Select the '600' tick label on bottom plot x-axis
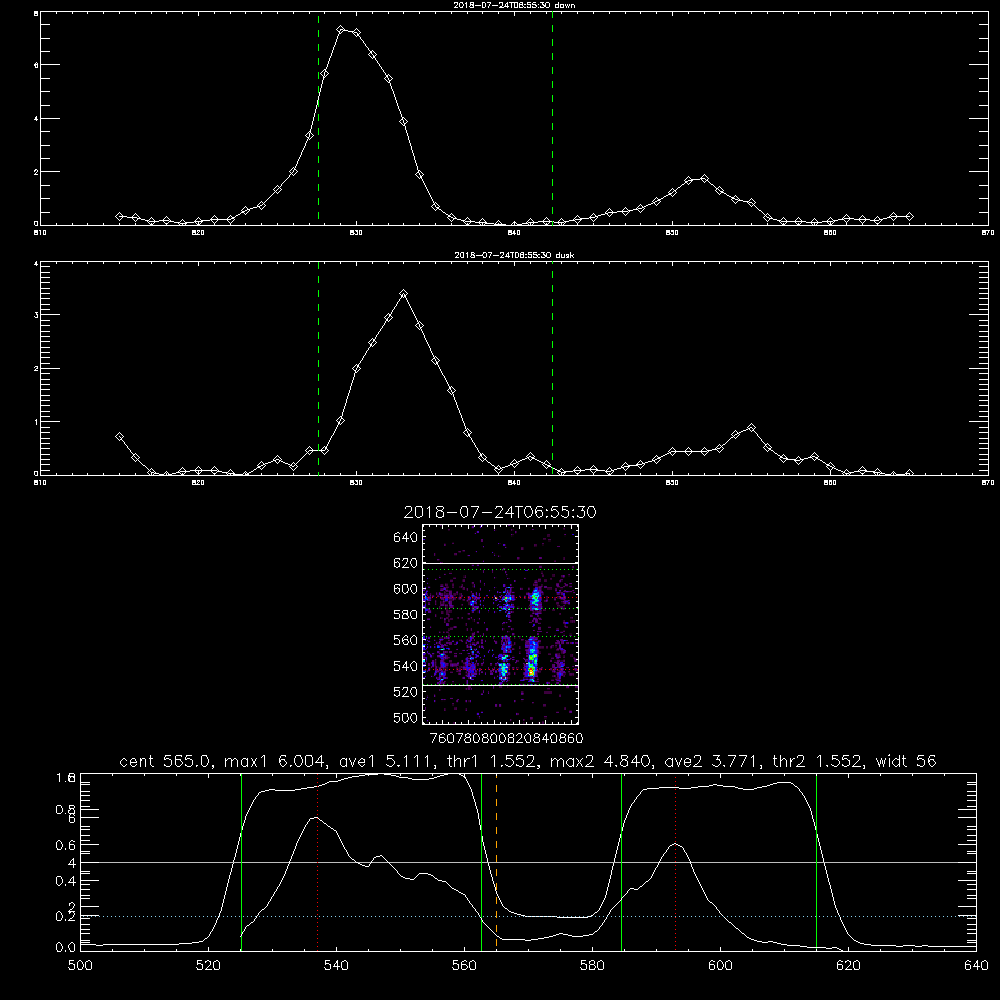This screenshot has width=1000, height=1000. [720, 966]
